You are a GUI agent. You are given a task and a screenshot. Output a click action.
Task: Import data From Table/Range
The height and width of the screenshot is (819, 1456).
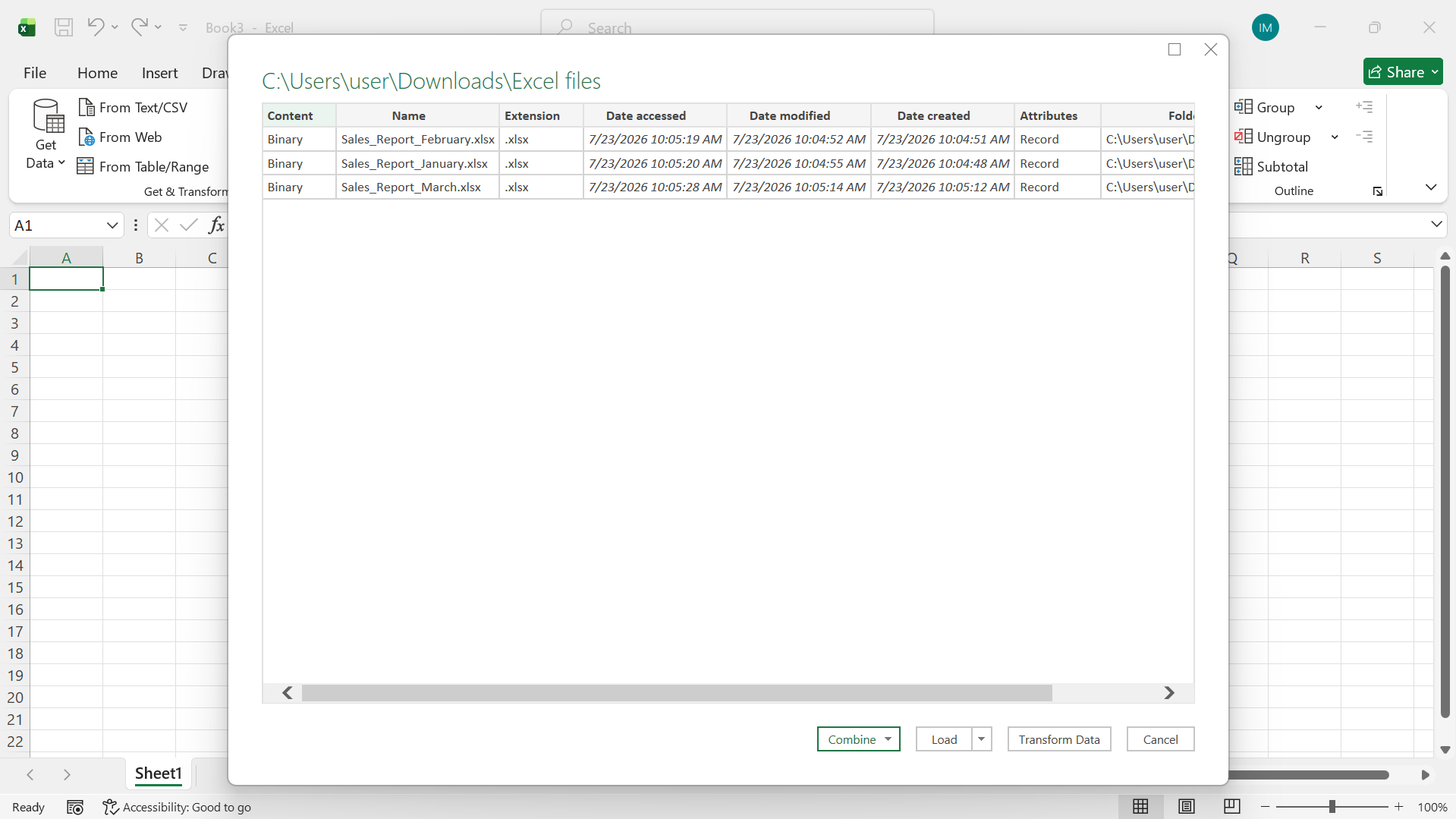(143, 166)
